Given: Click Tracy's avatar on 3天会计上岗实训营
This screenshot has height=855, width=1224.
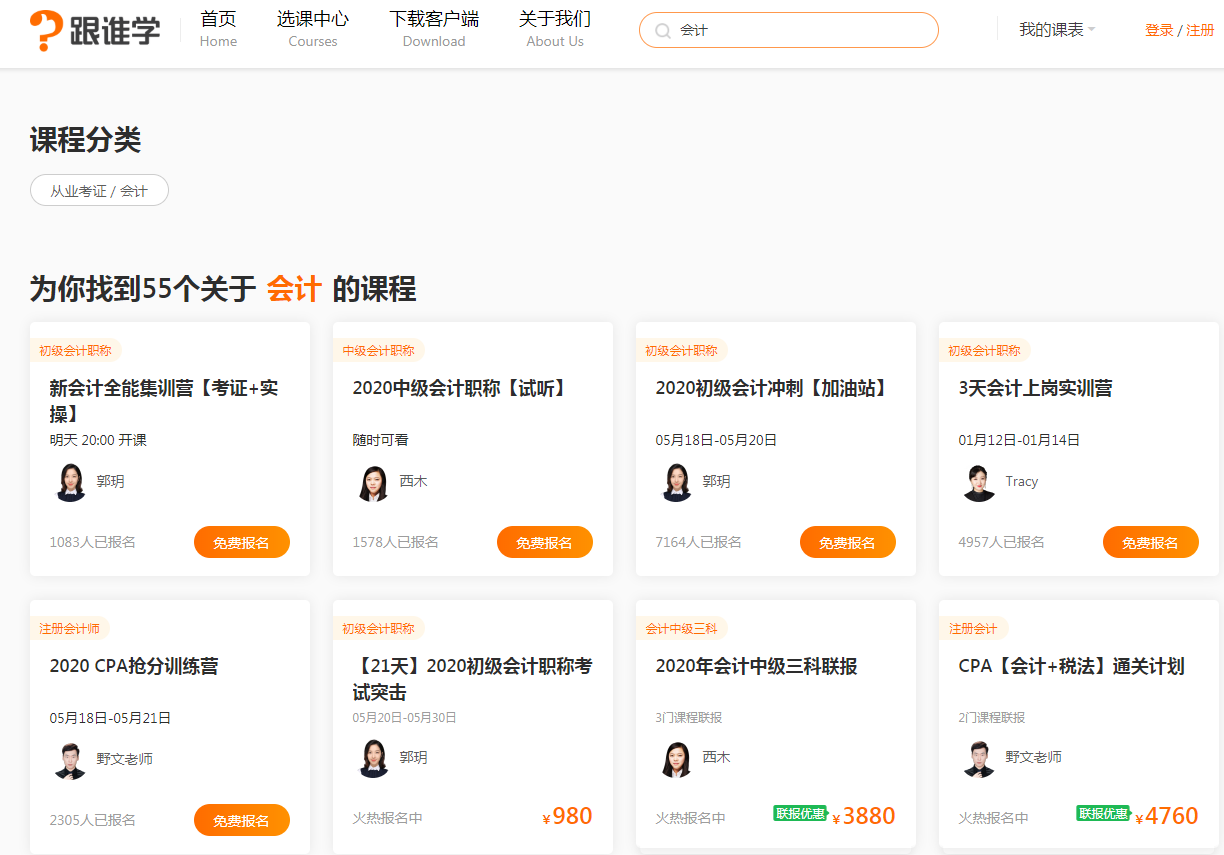Looking at the screenshot, I should point(978,481).
